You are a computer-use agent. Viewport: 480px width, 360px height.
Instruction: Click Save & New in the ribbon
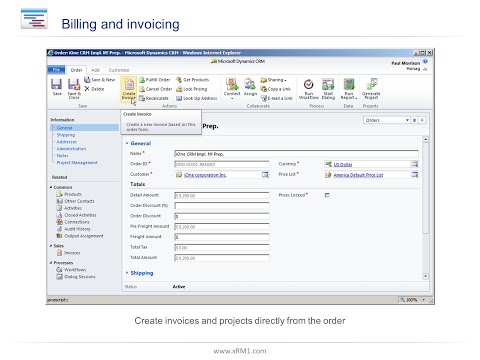click(x=99, y=80)
